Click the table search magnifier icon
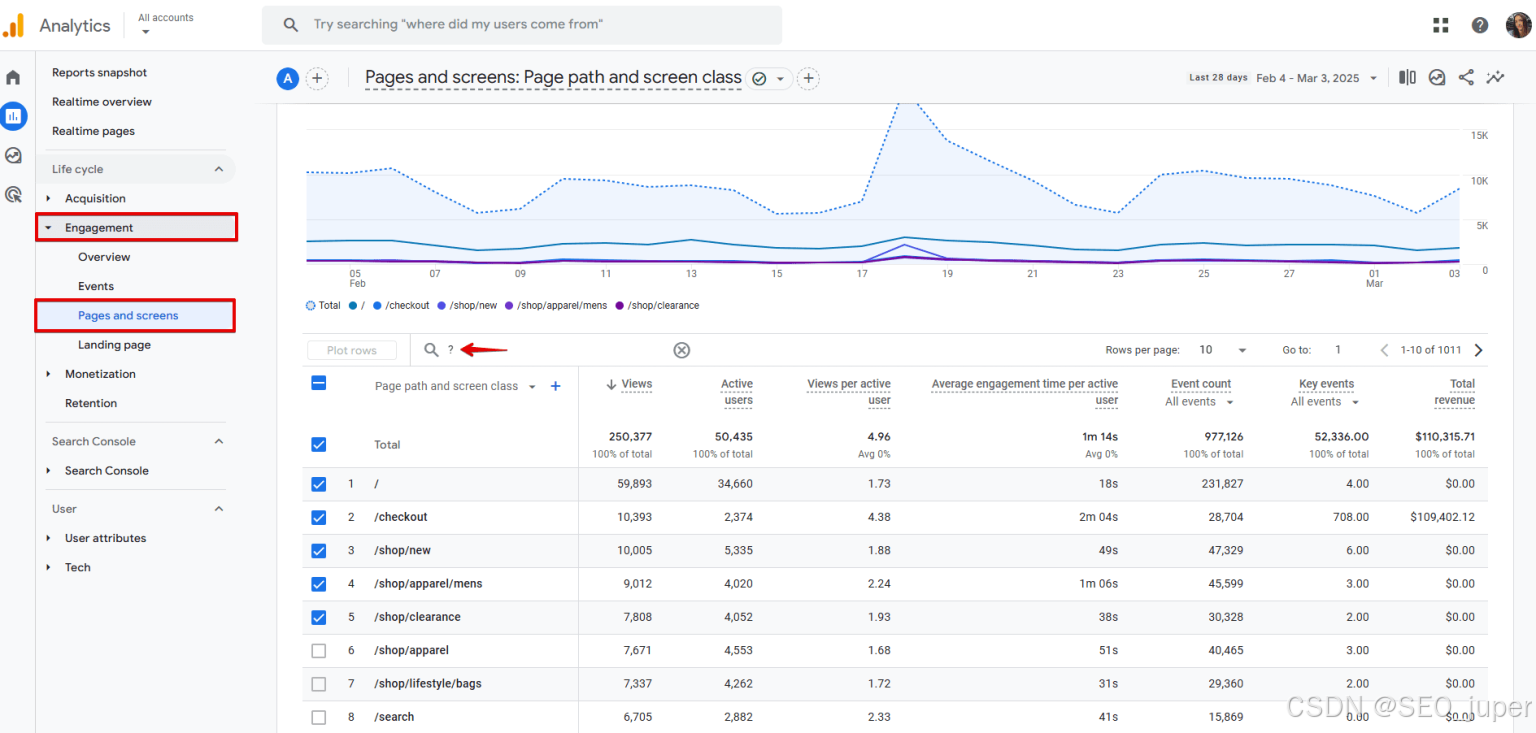This screenshot has width=1536, height=733. [431, 350]
